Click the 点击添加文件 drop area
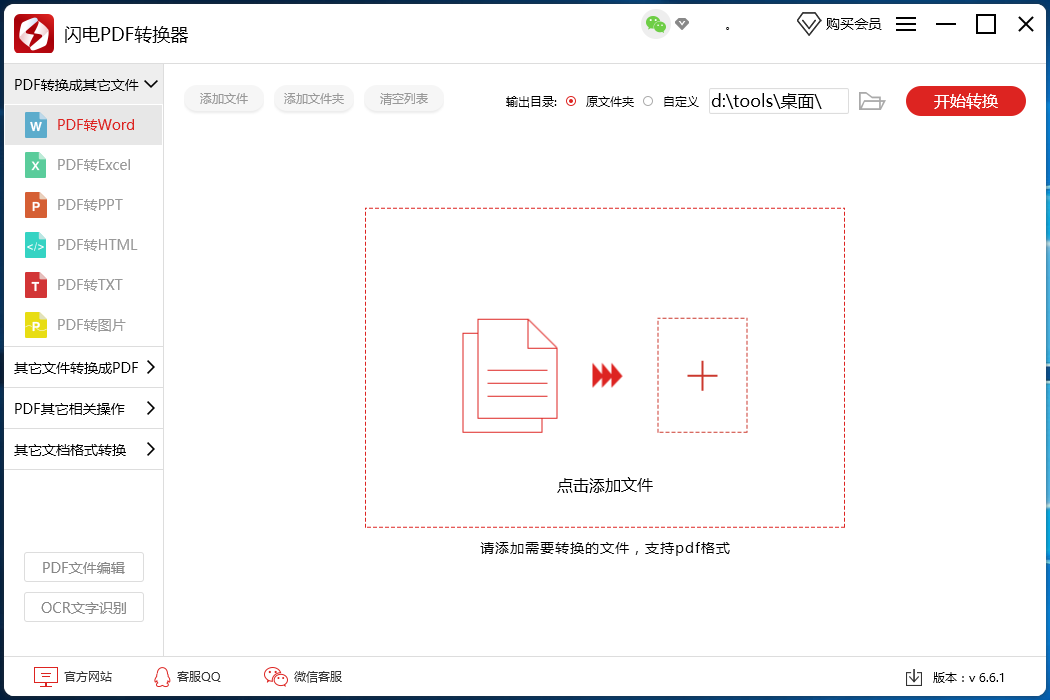This screenshot has height=700, width=1050. tap(604, 374)
